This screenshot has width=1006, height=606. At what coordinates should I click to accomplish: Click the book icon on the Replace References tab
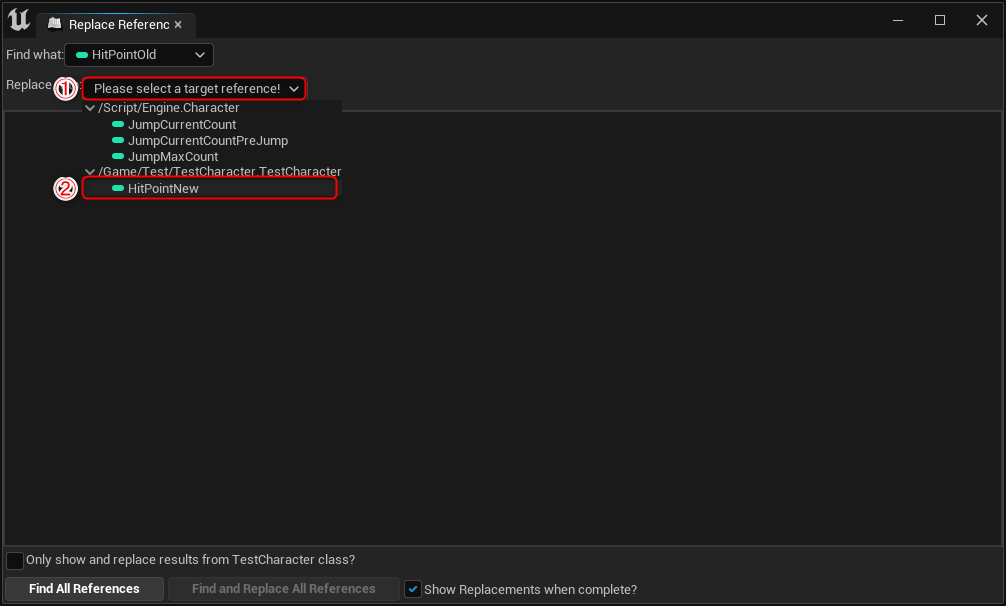pyautogui.click(x=55, y=24)
